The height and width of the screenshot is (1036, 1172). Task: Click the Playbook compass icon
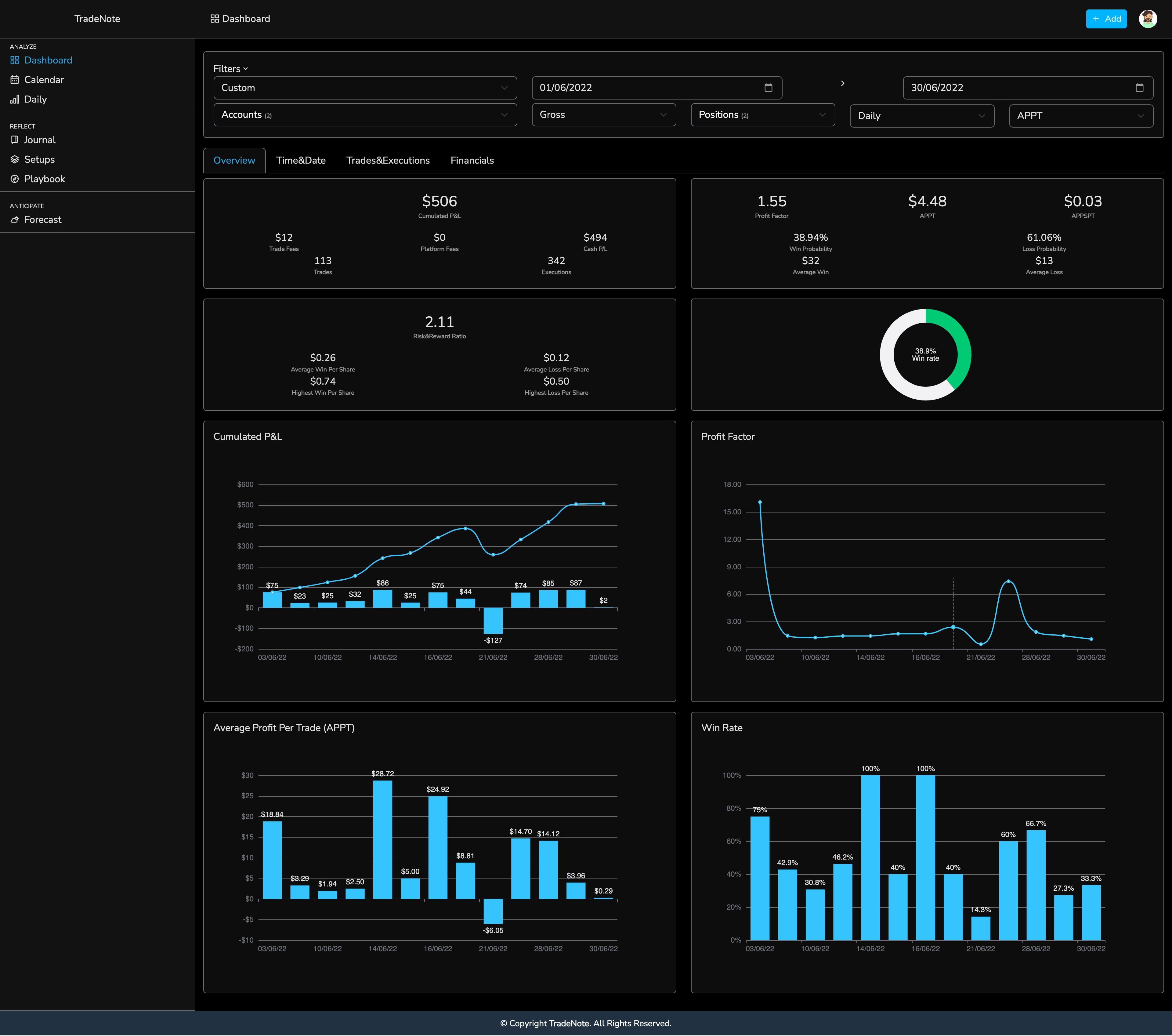(14, 179)
